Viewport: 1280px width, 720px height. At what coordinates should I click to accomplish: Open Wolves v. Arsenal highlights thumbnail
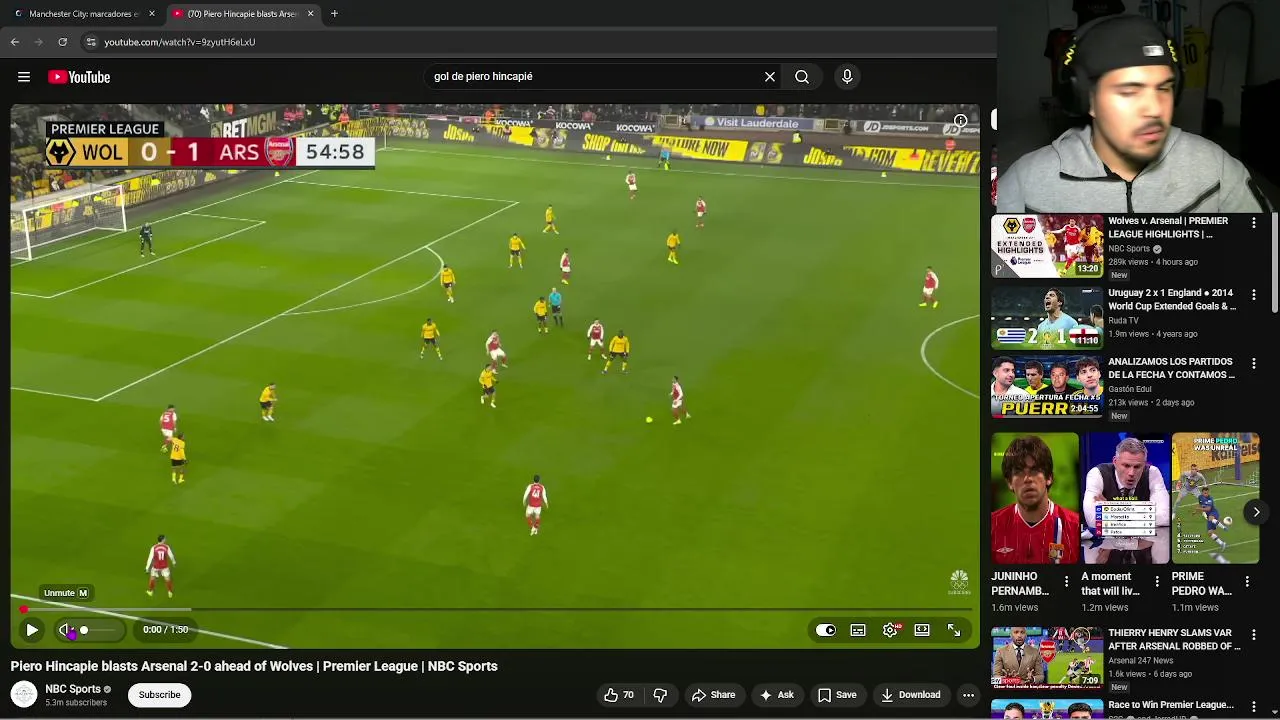tap(1047, 245)
